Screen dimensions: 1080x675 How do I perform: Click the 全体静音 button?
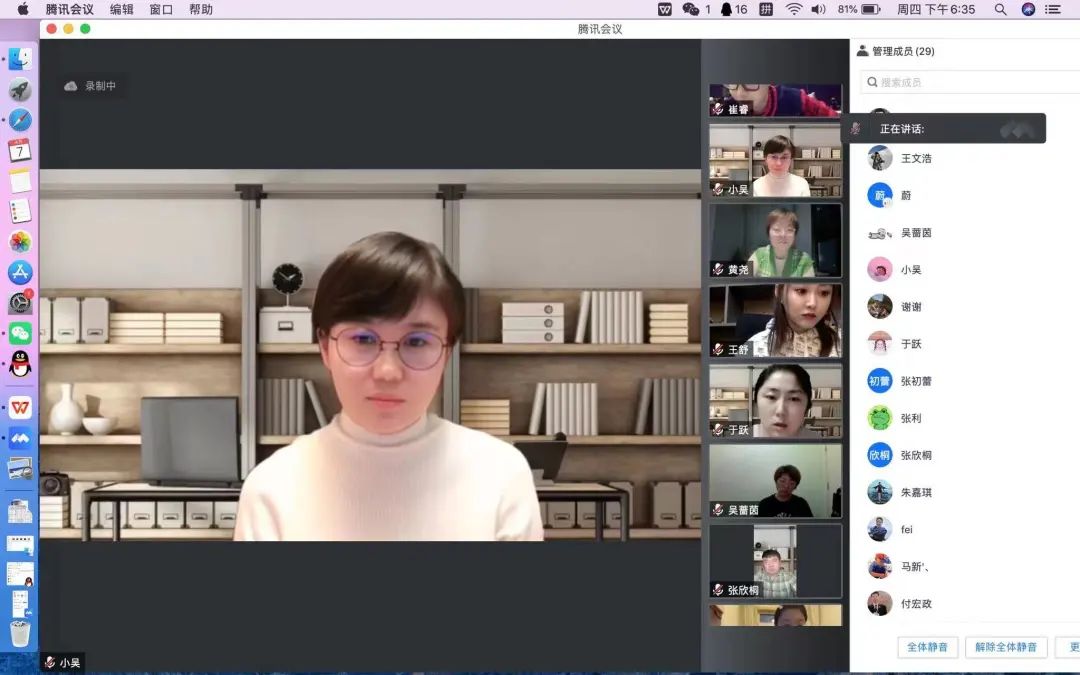[x=927, y=647]
